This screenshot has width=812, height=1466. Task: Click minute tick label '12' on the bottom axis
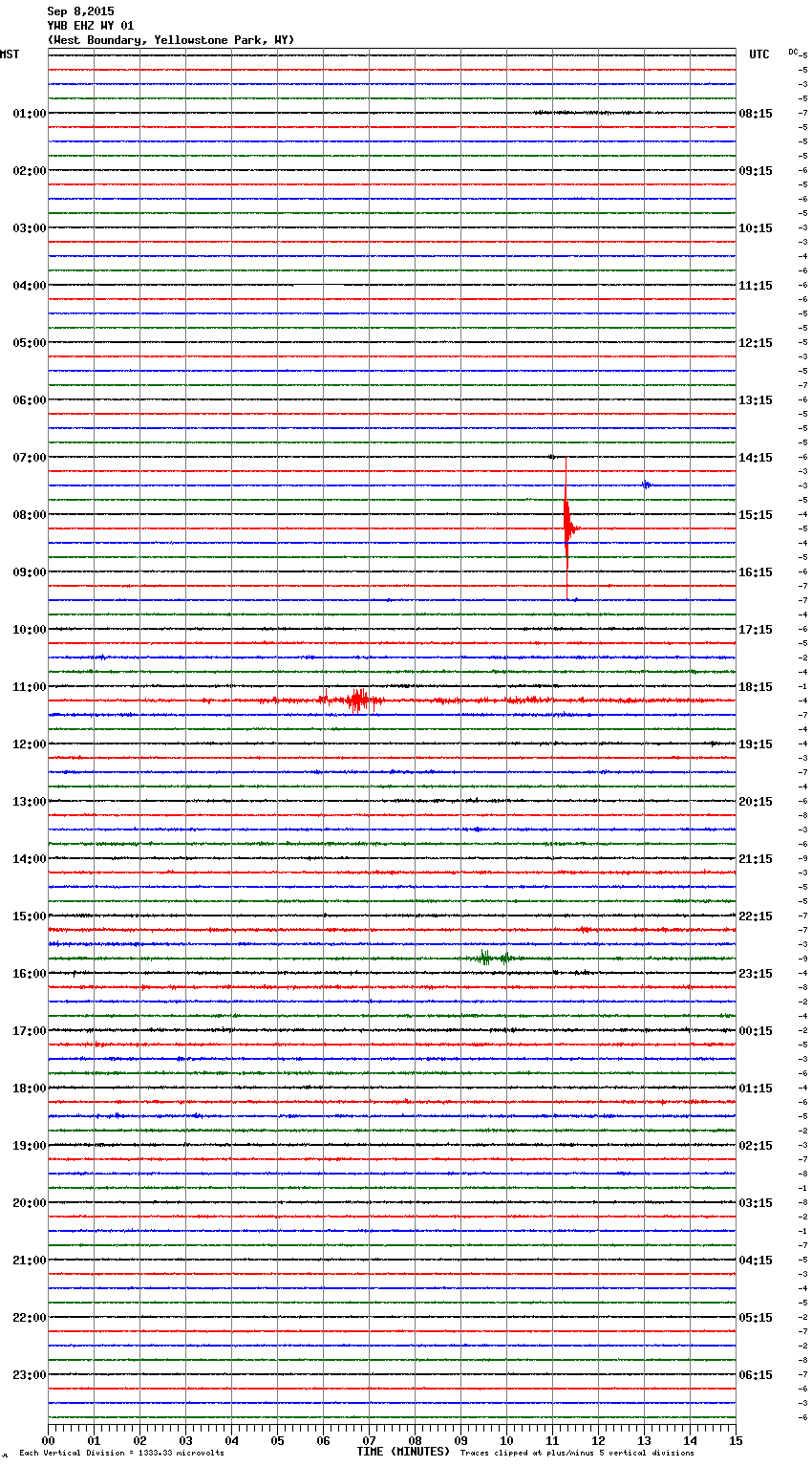coord(598,1440)
